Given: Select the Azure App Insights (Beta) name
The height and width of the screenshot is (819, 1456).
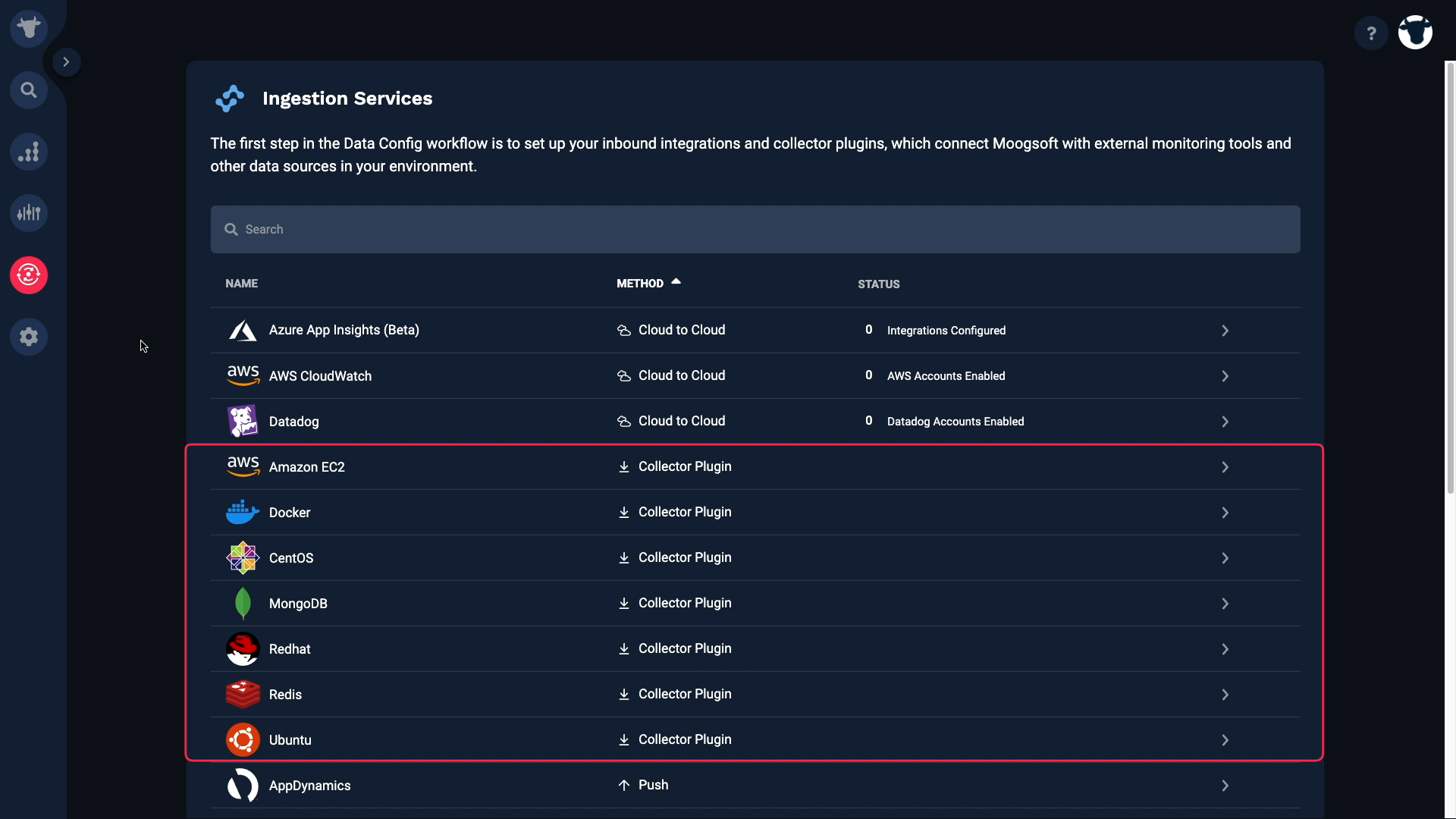Looking at the screenshot, I should [344, 330].
